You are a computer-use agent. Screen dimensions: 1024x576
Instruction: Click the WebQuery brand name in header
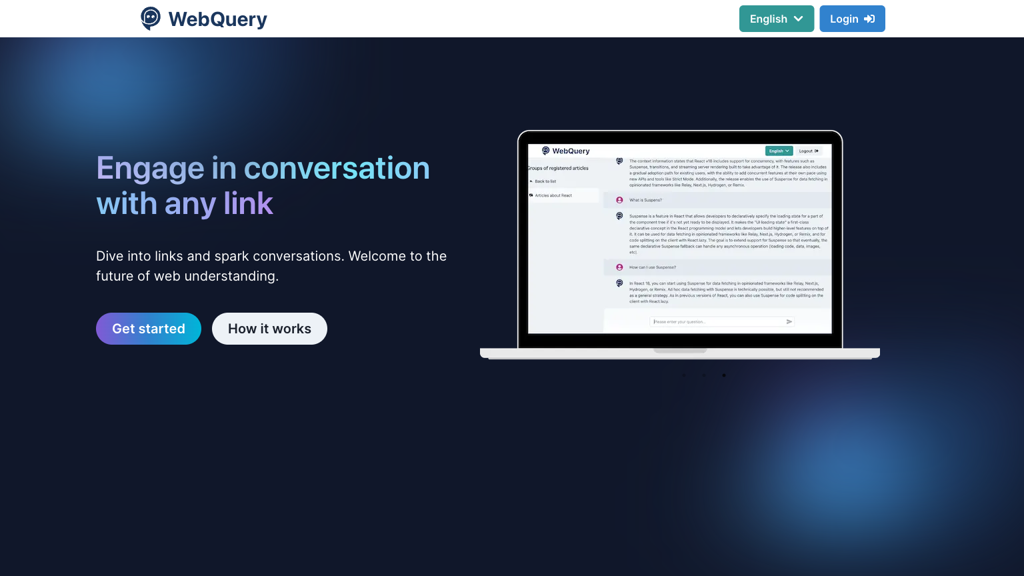coord(217,19)
